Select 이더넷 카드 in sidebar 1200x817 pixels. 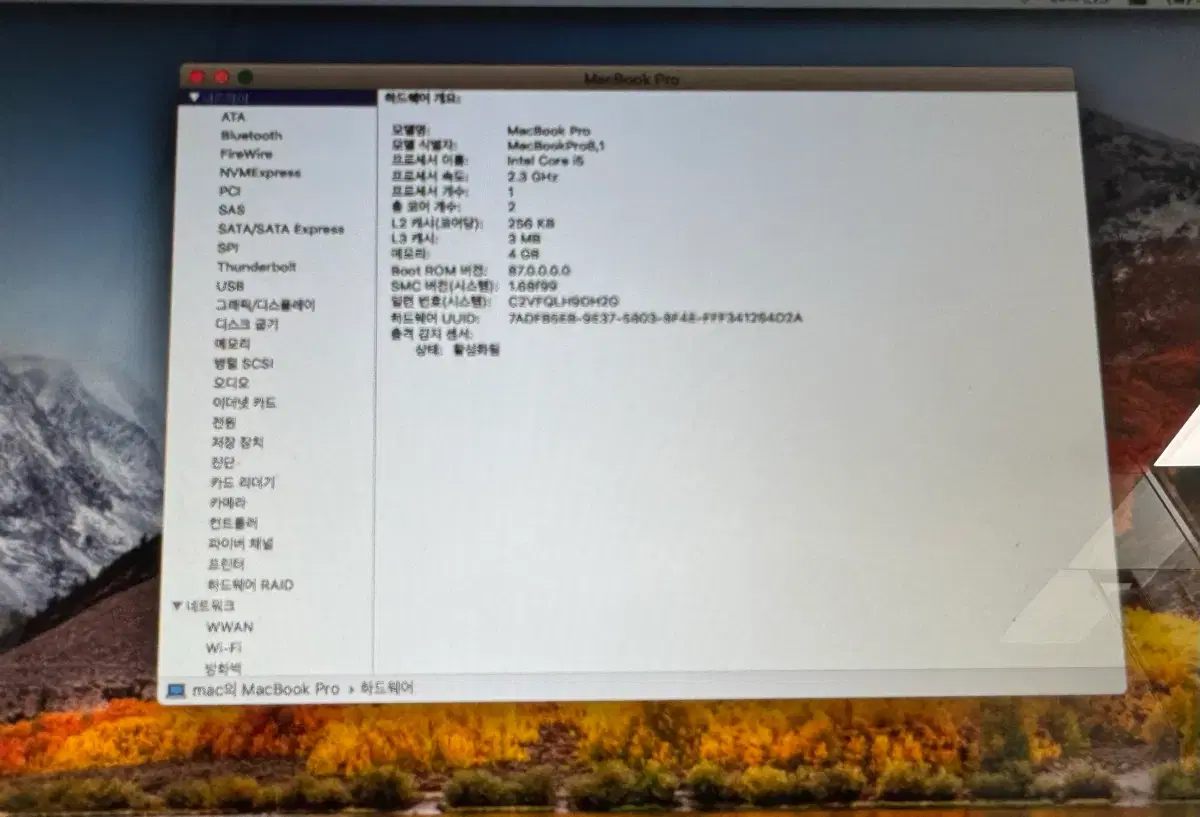point(244,403)
